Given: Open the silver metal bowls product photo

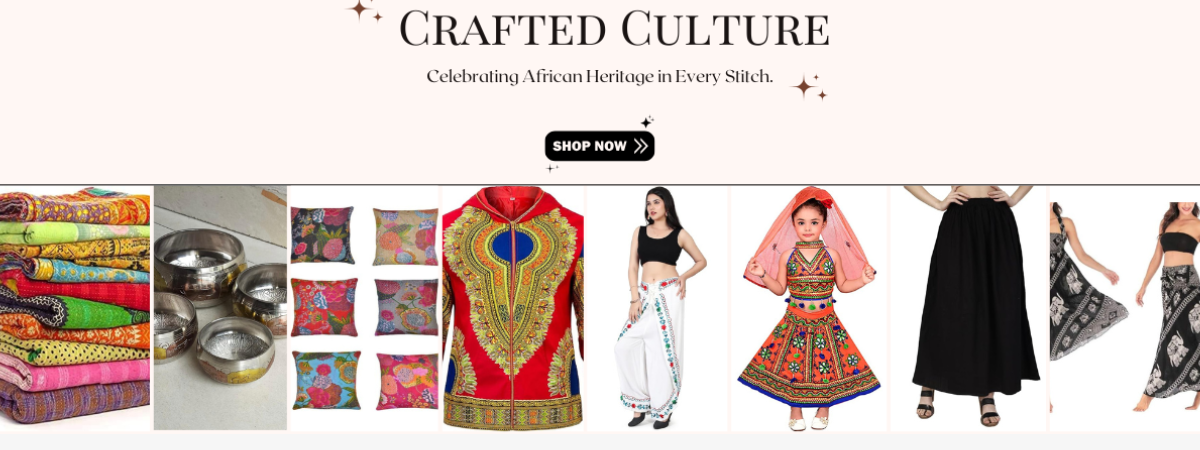Looking at the screenshot, I should pos(220,308).
